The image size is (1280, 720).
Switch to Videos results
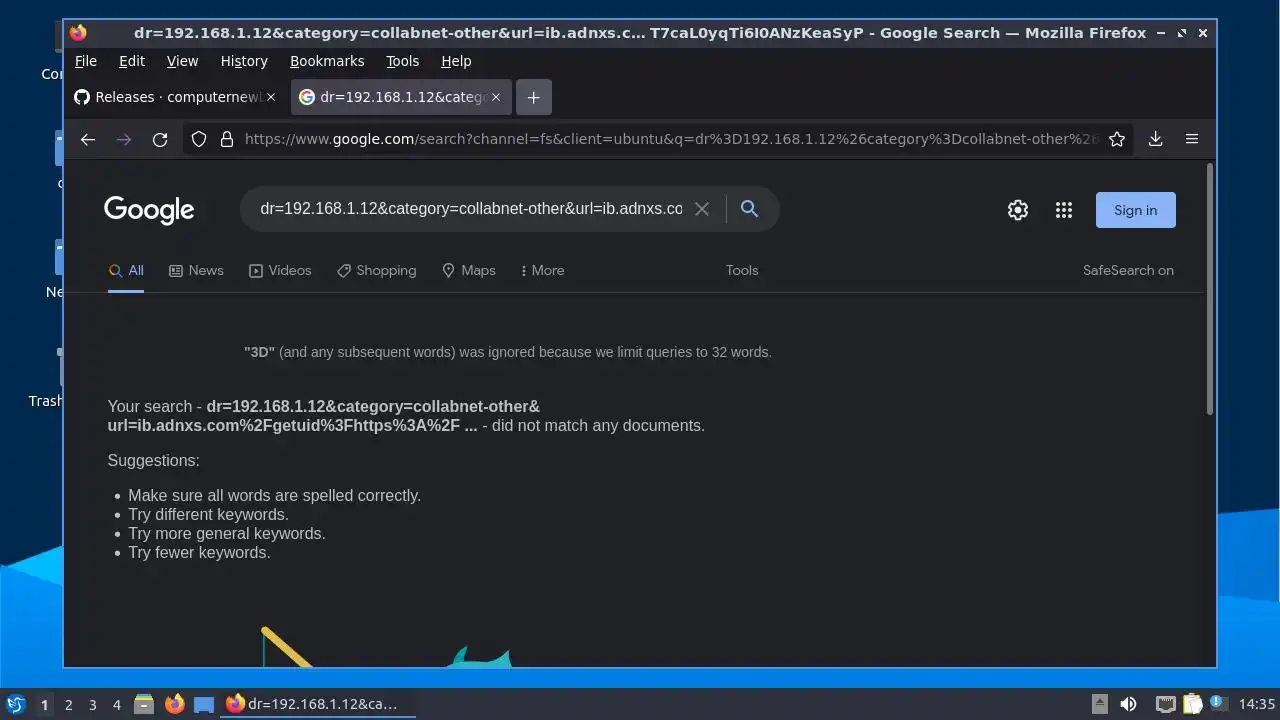click(280, 270)
